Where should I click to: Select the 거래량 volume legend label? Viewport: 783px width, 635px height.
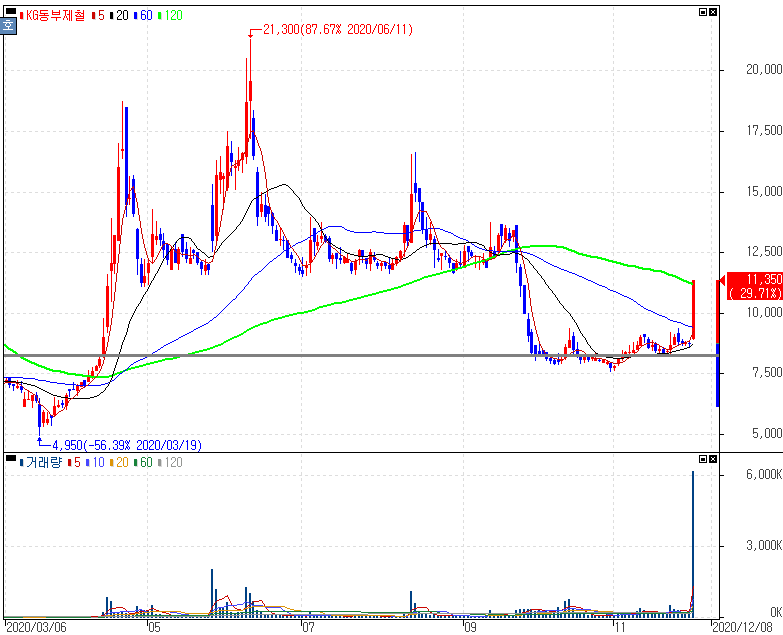pyautogui.click(x=41, y=462)
